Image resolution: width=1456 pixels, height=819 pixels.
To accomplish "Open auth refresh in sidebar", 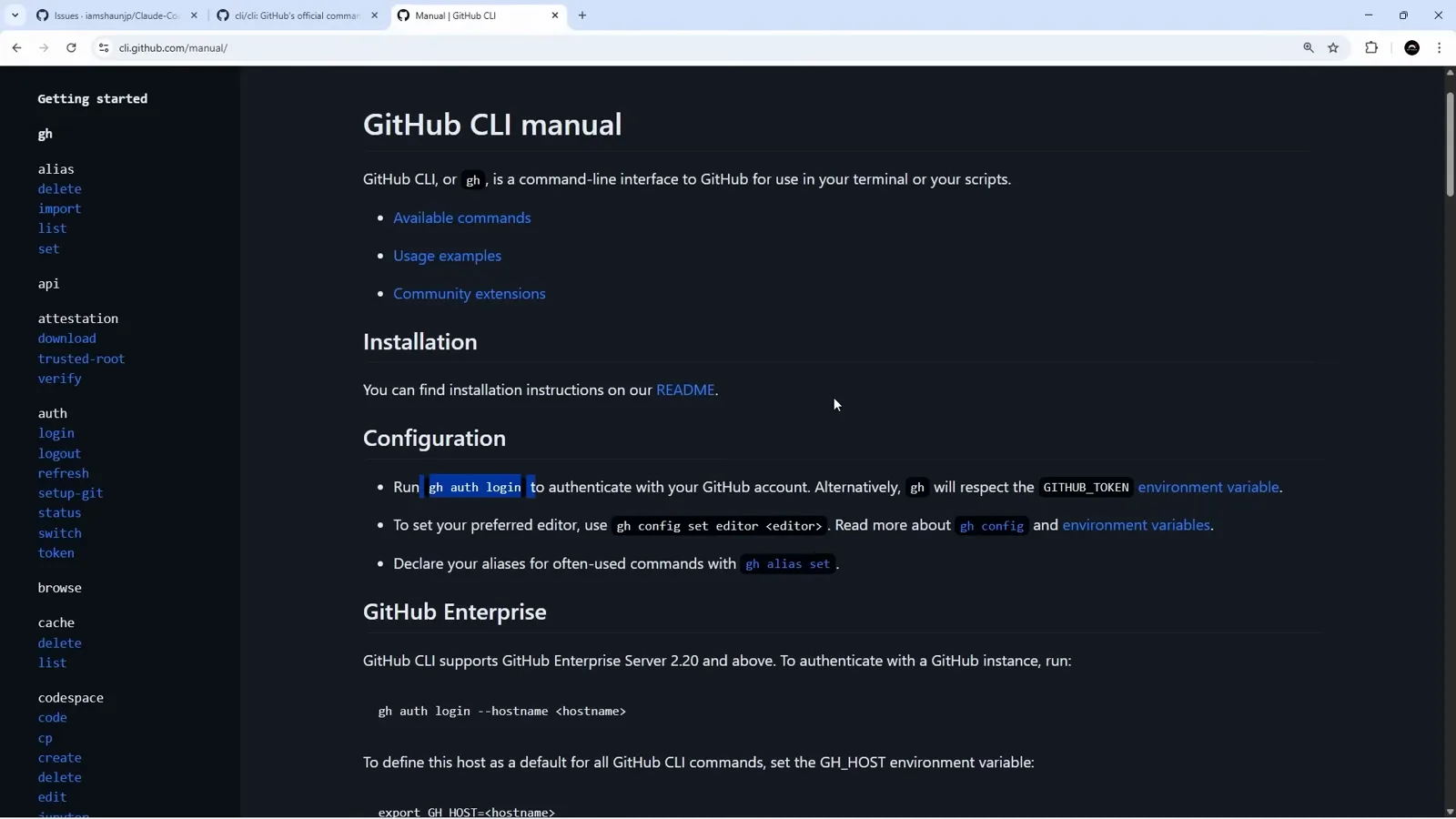I will pyautogui.click(x=63, y=473).
